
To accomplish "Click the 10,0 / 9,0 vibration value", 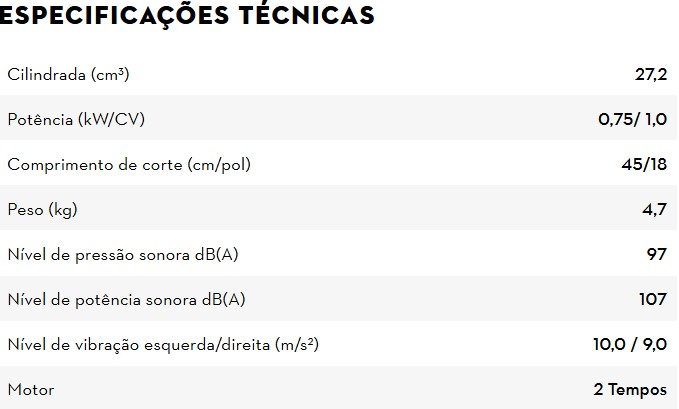I will [629, 345].
